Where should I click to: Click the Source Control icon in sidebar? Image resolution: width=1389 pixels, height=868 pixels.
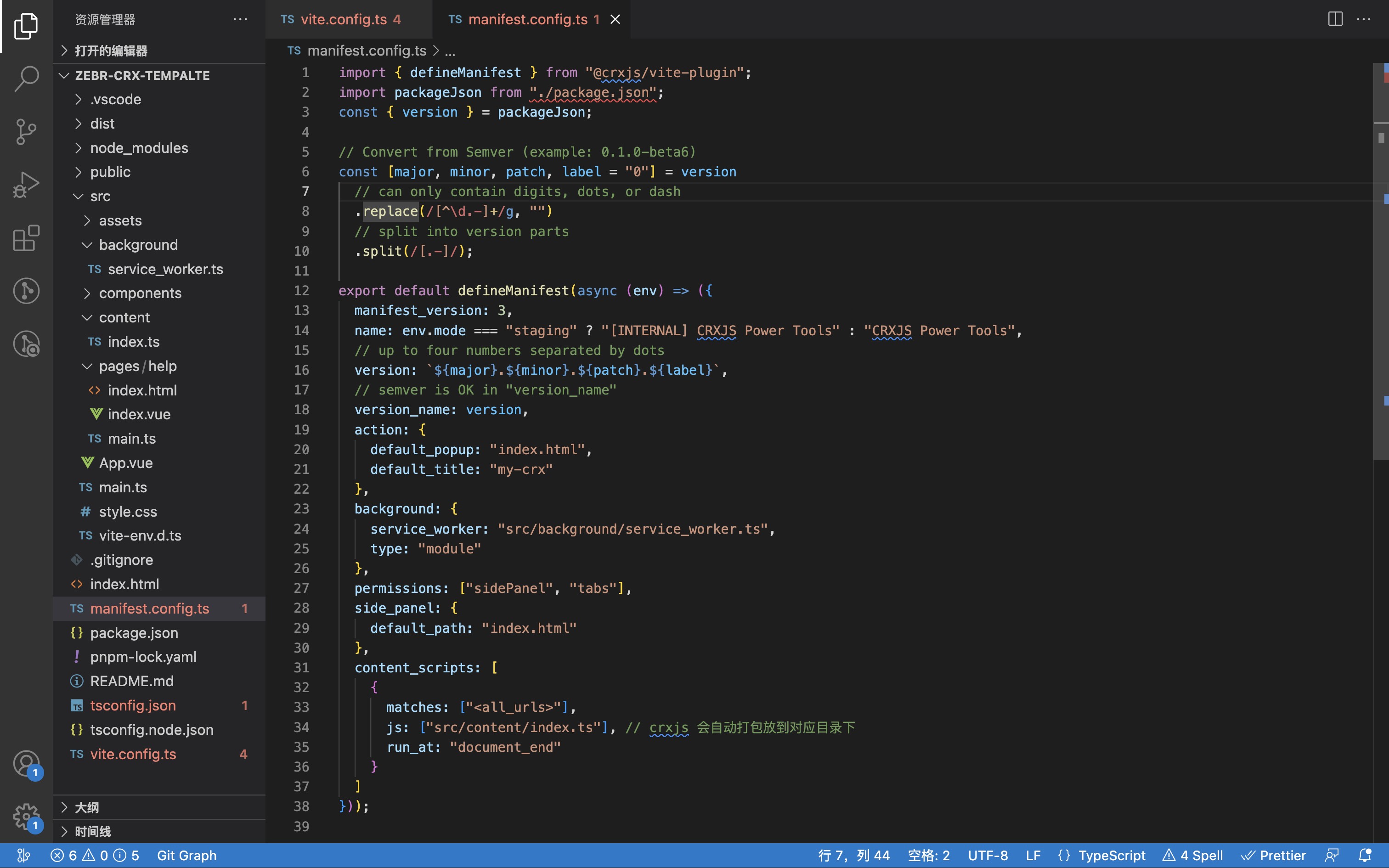[x=26, y=131]
